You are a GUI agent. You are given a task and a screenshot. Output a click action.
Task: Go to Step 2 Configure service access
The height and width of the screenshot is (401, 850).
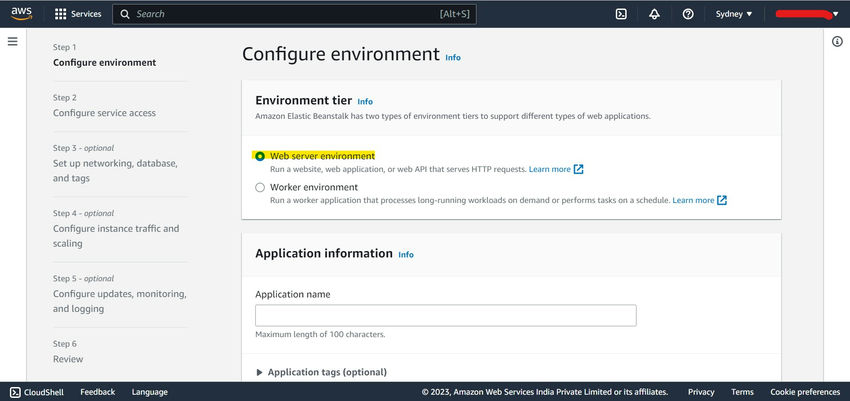104,113
